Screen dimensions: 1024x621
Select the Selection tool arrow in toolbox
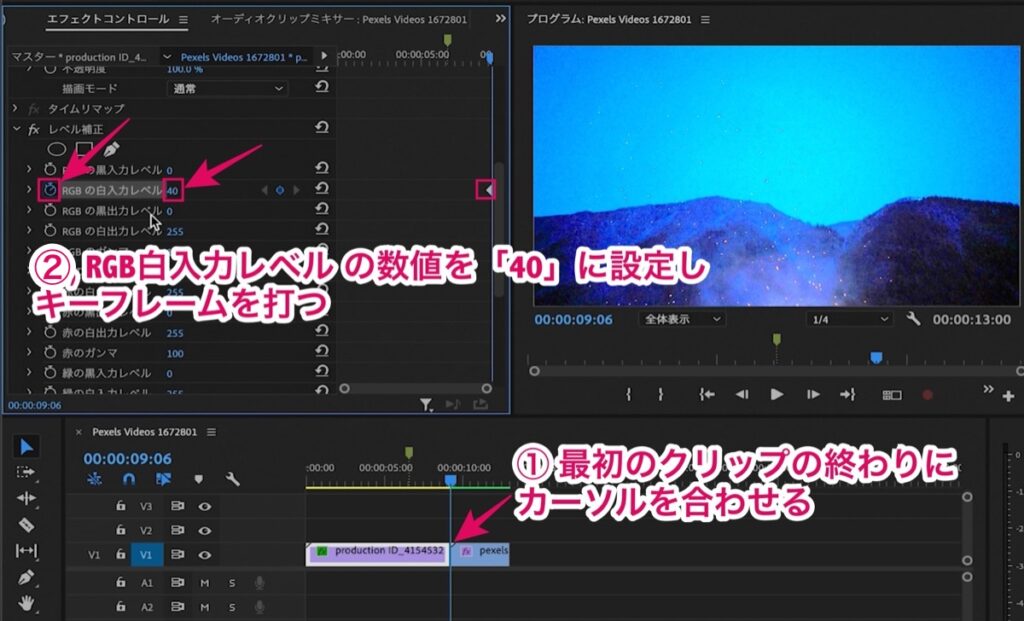[26, 447]
